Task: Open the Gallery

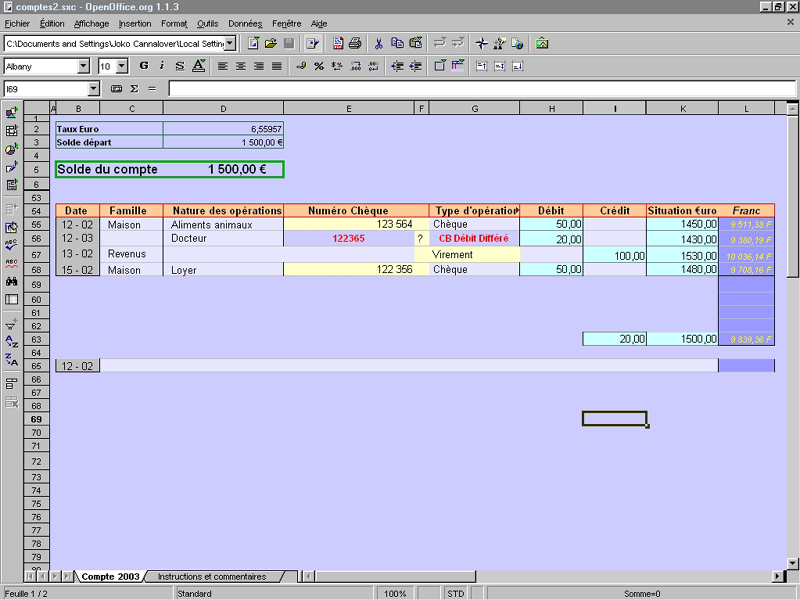Action: click(x=542, y=43)
